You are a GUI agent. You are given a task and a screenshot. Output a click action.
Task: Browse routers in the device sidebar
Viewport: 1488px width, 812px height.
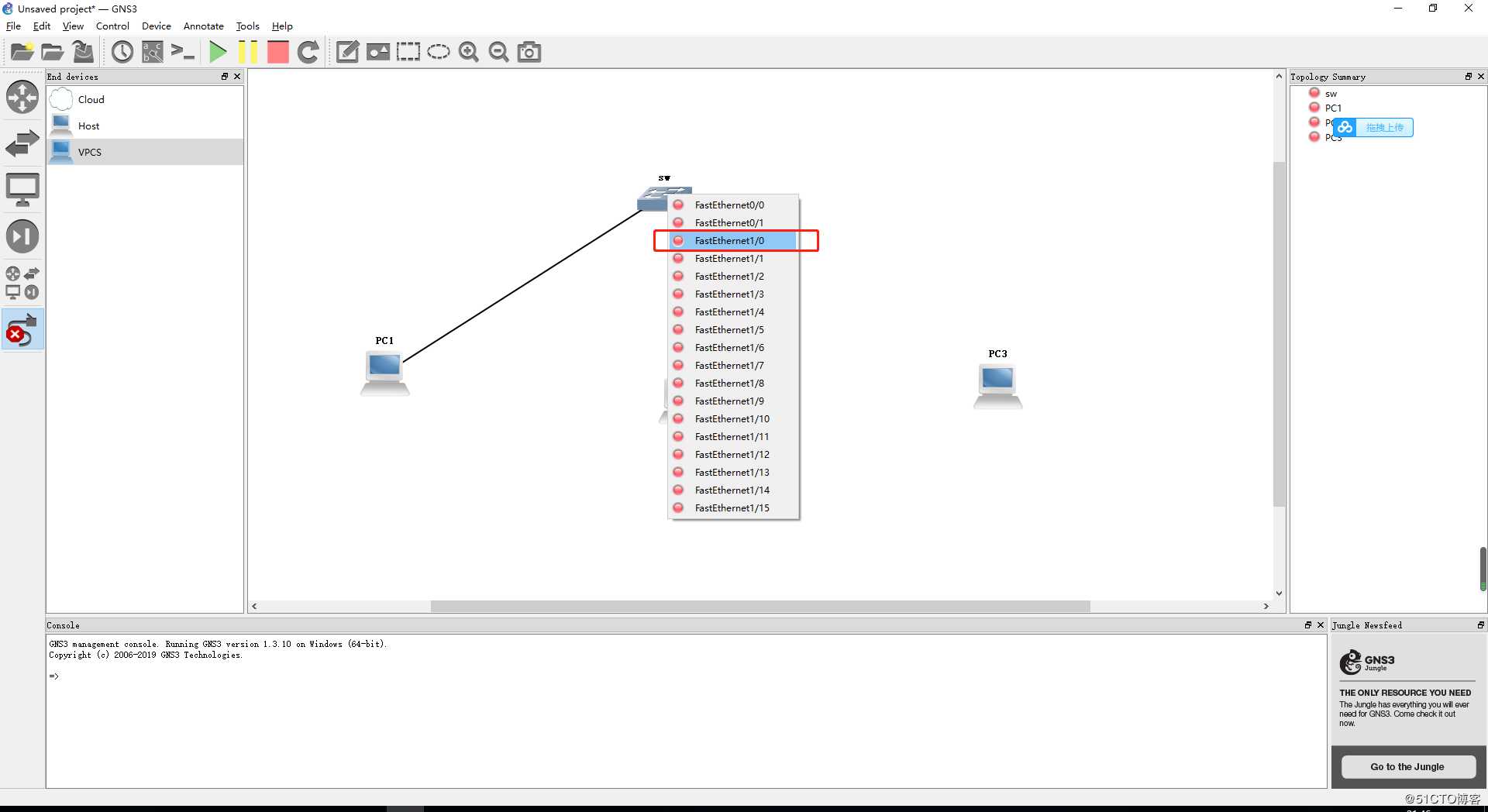[22, 98]
